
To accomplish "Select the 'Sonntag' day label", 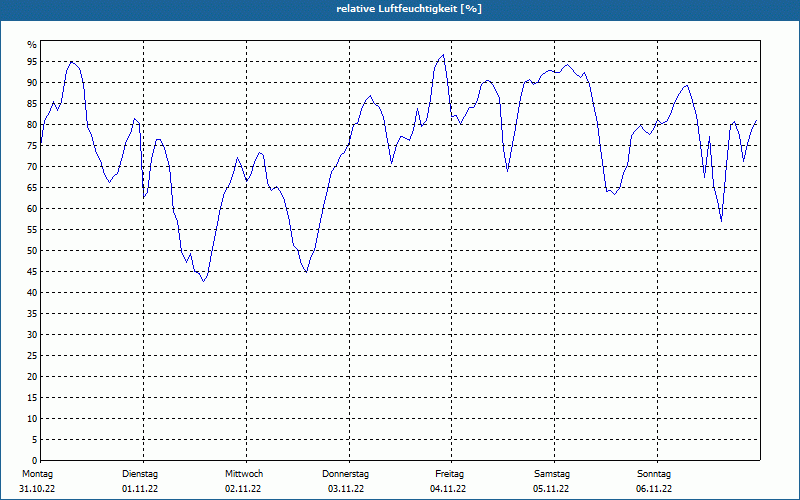I will pos(654,474).
